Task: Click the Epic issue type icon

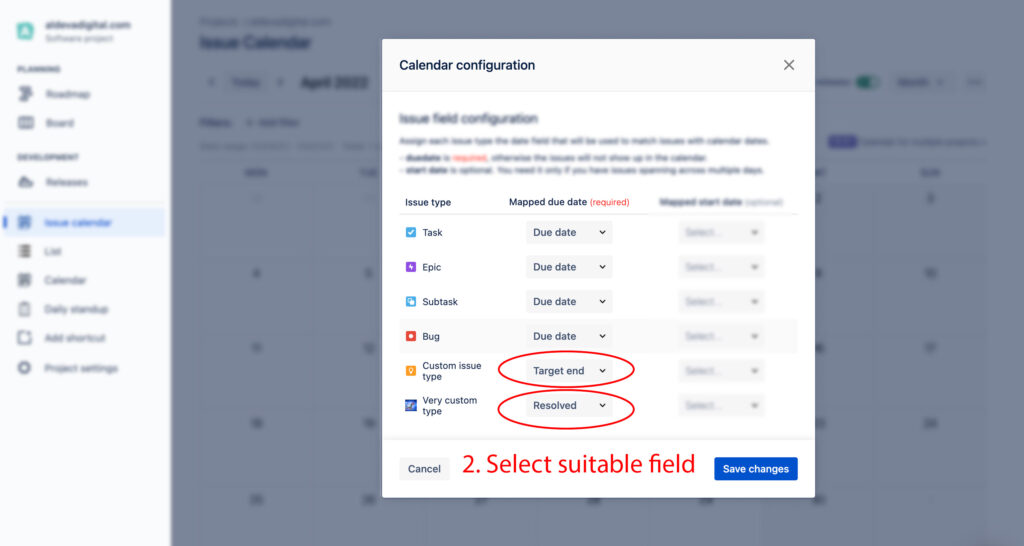Action: click(x=411, y=267)
